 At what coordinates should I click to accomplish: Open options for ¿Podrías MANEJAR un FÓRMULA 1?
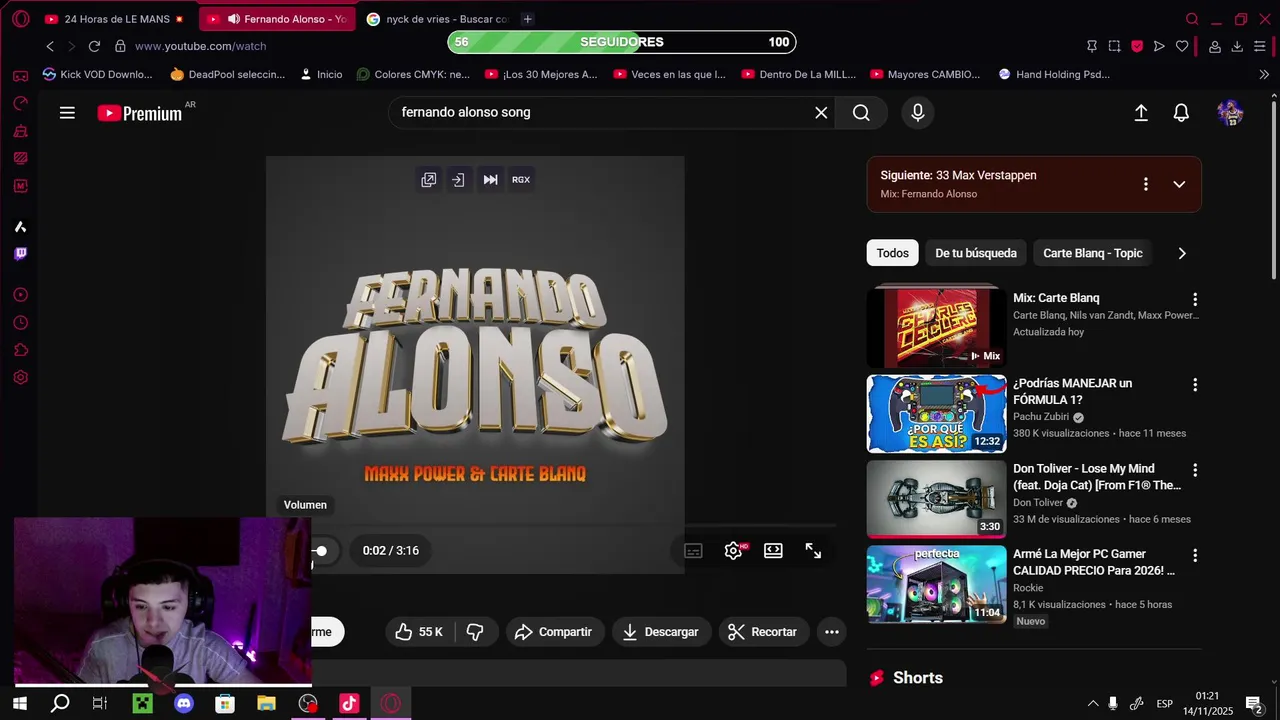click(x=1194, y=385)
